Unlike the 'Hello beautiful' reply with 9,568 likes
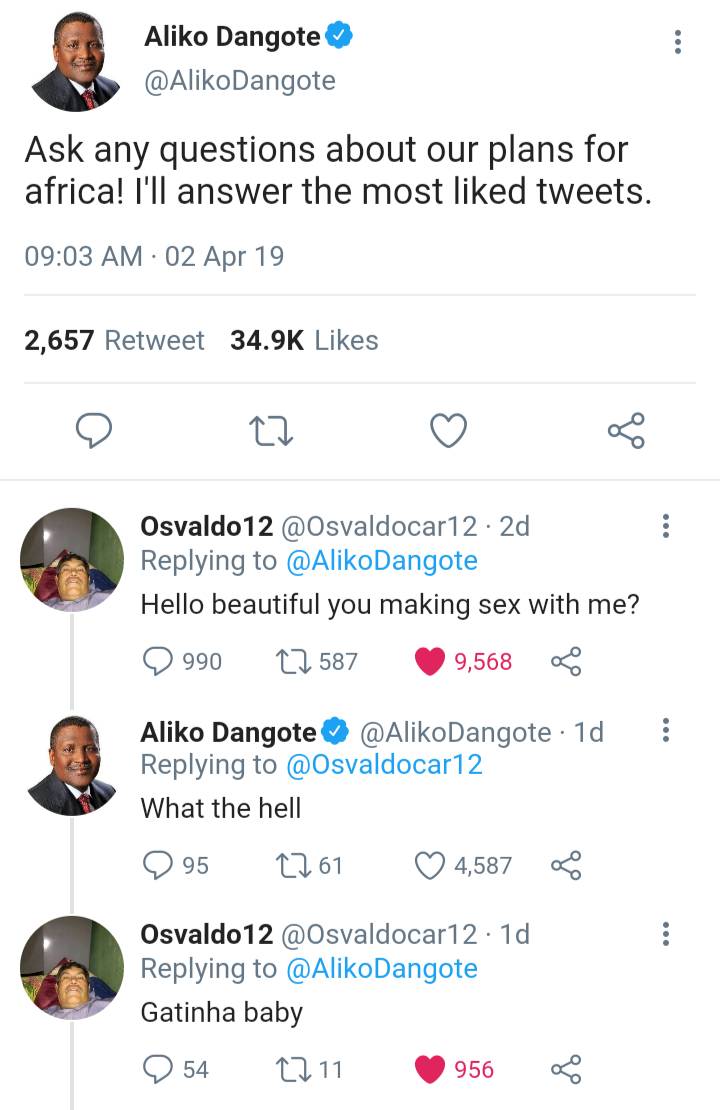The height and width of the screenshot is (1110, 720). click(430, 661)
